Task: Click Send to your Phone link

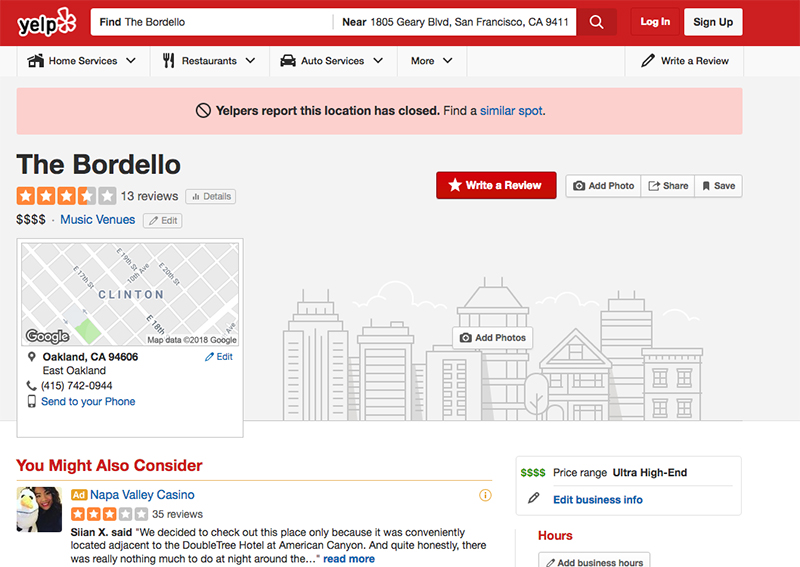Action: (88, 402)
